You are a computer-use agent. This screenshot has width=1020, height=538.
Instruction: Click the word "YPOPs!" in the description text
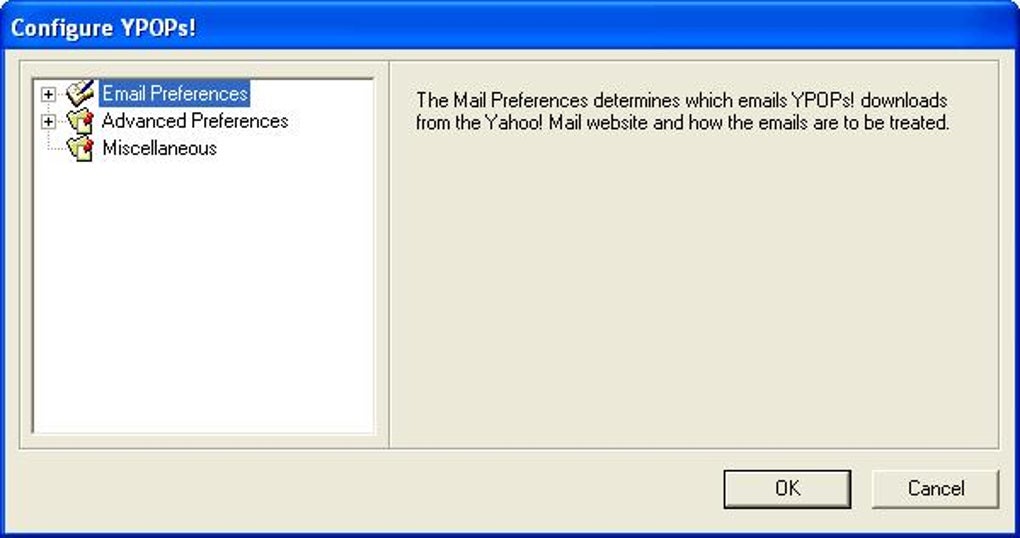pos(823,101)
